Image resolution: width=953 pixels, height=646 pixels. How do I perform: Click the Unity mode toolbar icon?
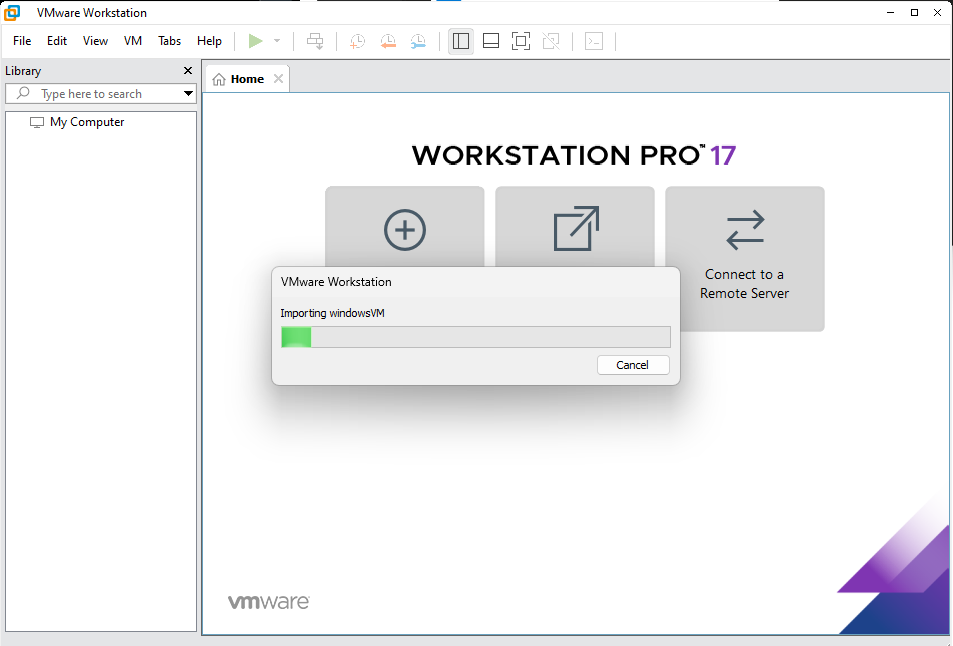click(551, 41)
